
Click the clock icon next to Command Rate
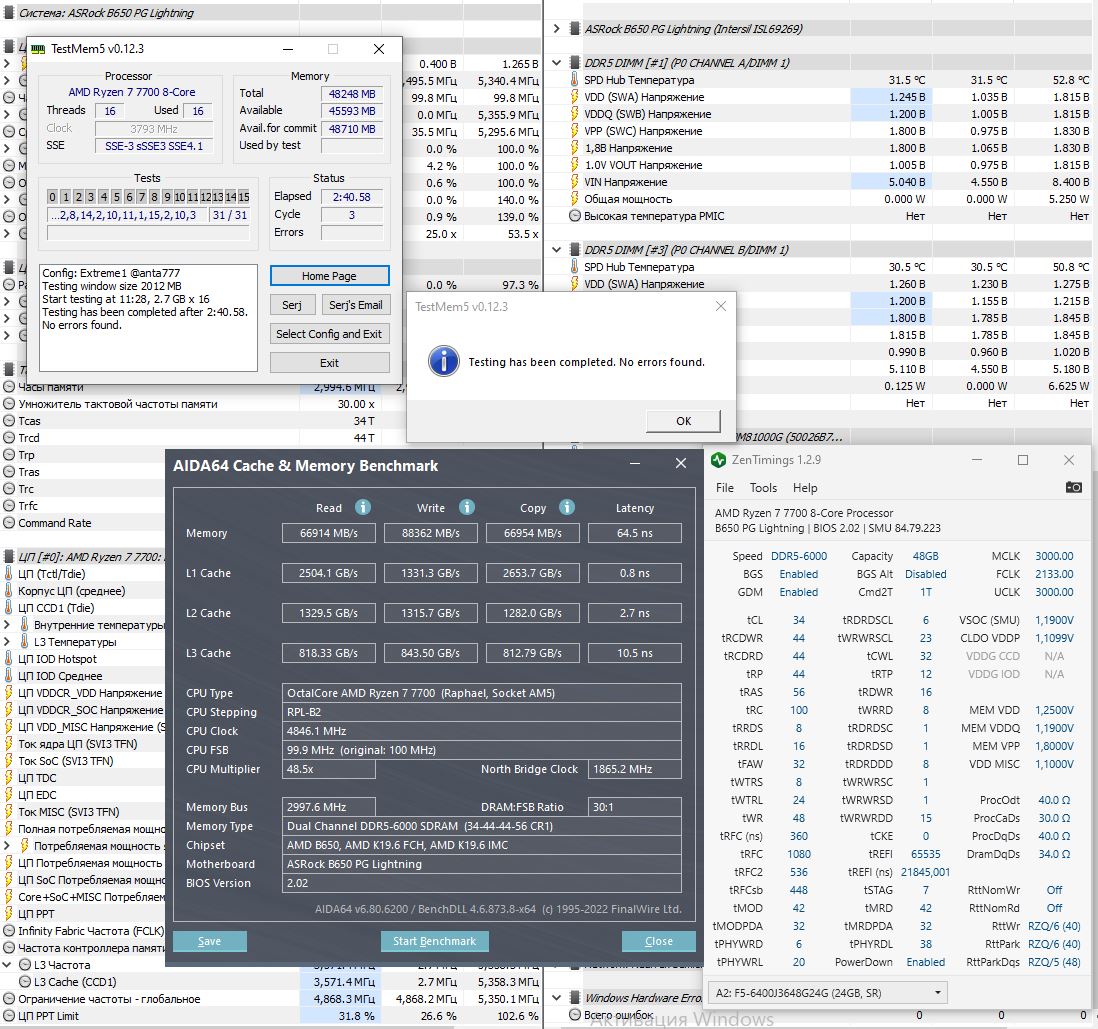[9, 523]
